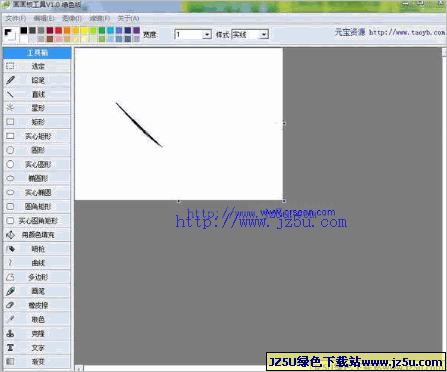Select the 矩形 outline rectangle tool
Screen dimensions: 447x372
[37, 122]
